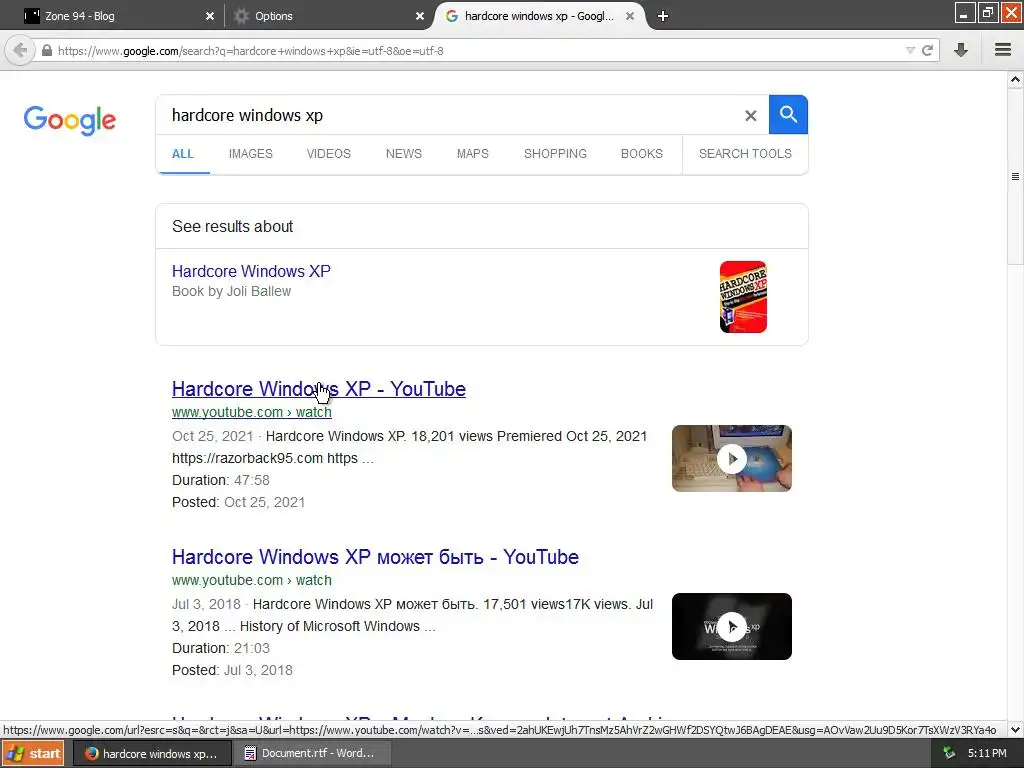Select the MAPS search tab
Viewport: 1024px width, 768px height.
(473, 153)
